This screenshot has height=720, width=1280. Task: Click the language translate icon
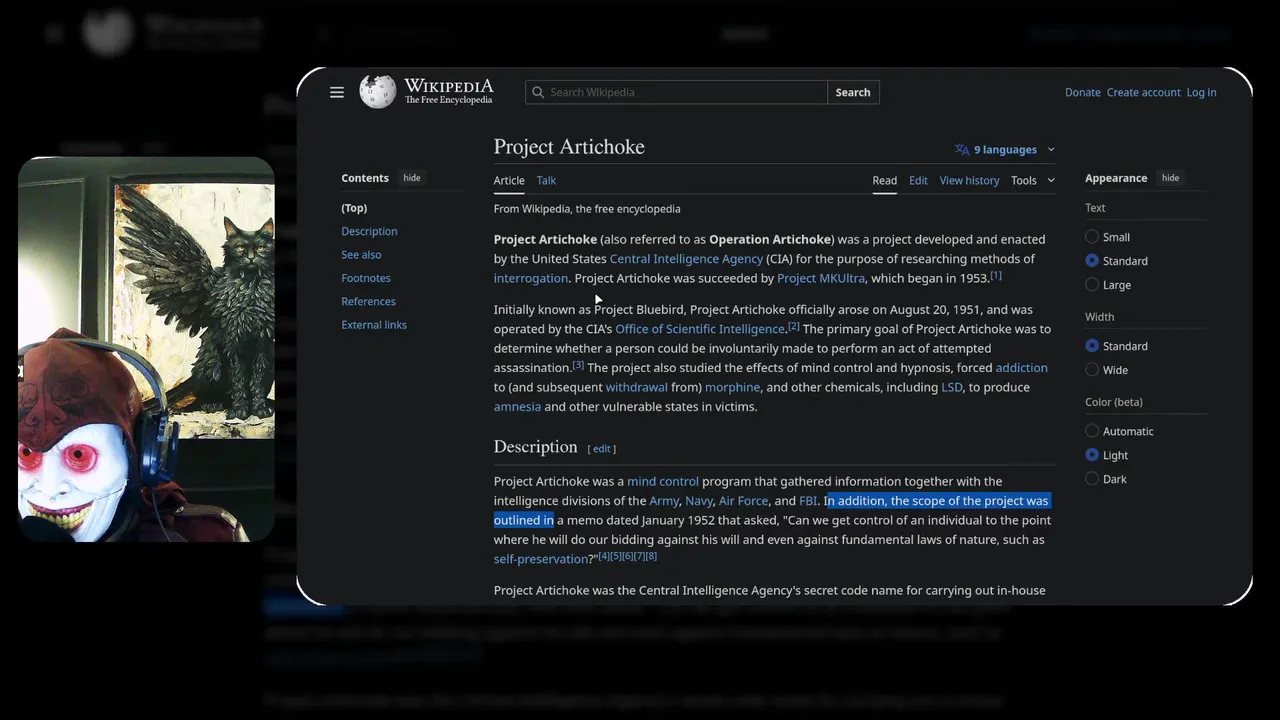click(x=962, y=150)
